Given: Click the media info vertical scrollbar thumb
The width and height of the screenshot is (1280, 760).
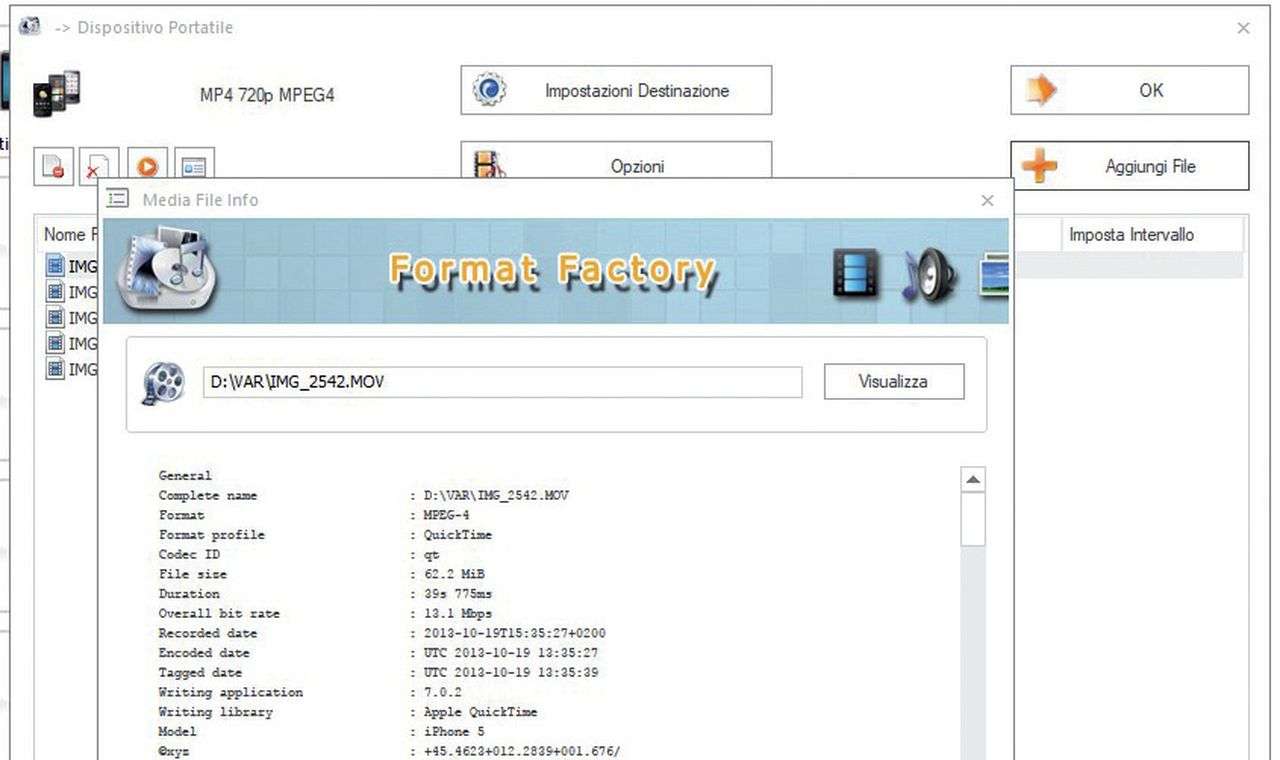Looking at the screenshot, I should coord(973,520).
